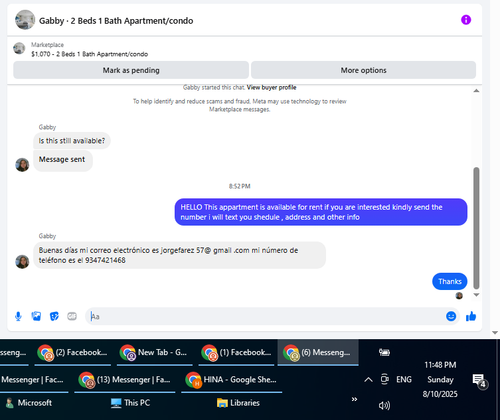This screenshot has height=420, width=500.
Task: Click the '$1,070 - 2 Beds 1 Bath' listing text
Action: click(90, 54)
